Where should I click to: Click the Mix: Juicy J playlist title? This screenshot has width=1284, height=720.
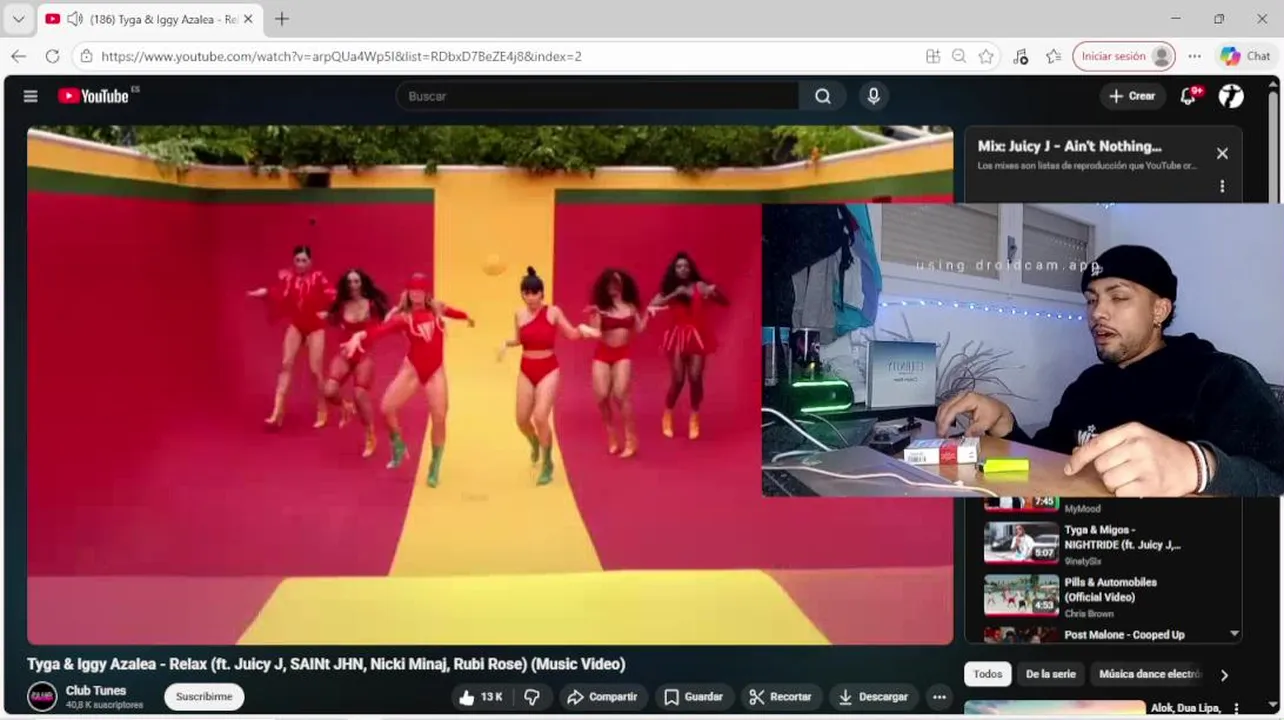click(x=1069, y=146)
